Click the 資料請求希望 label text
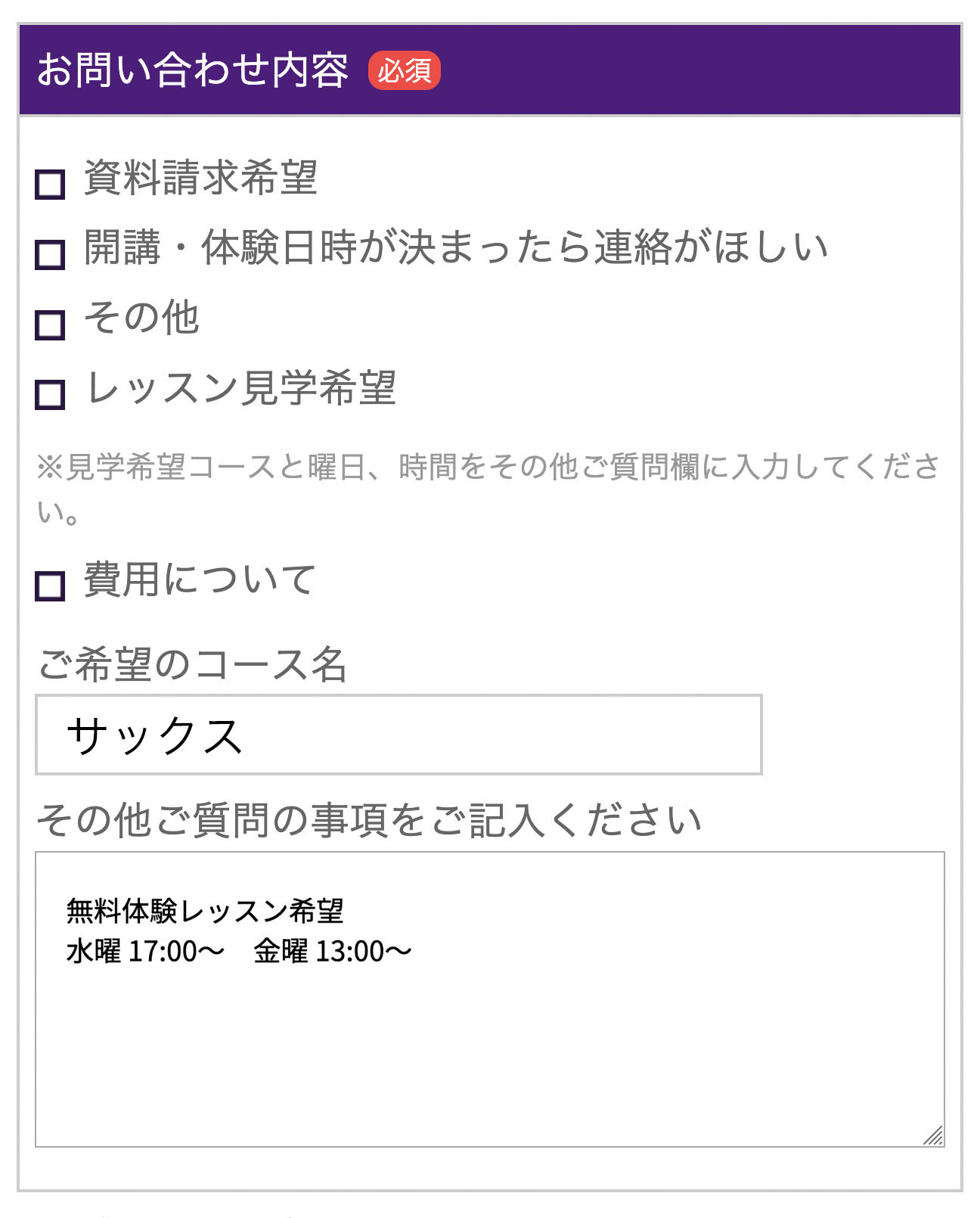 (x=200, y=177)
